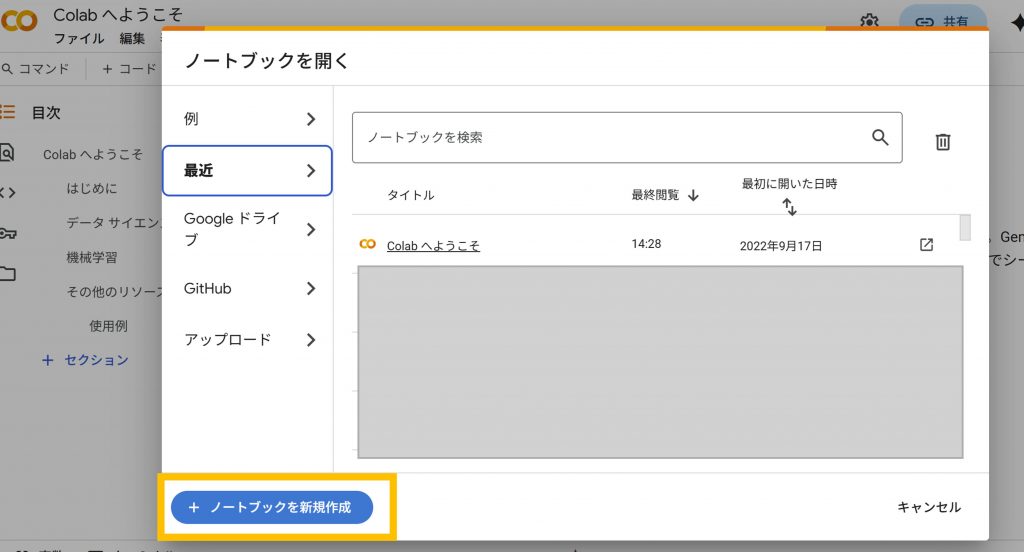1024x552 pixels.
Task: Go to 使用例 section
Action: [x=108, y=325]
